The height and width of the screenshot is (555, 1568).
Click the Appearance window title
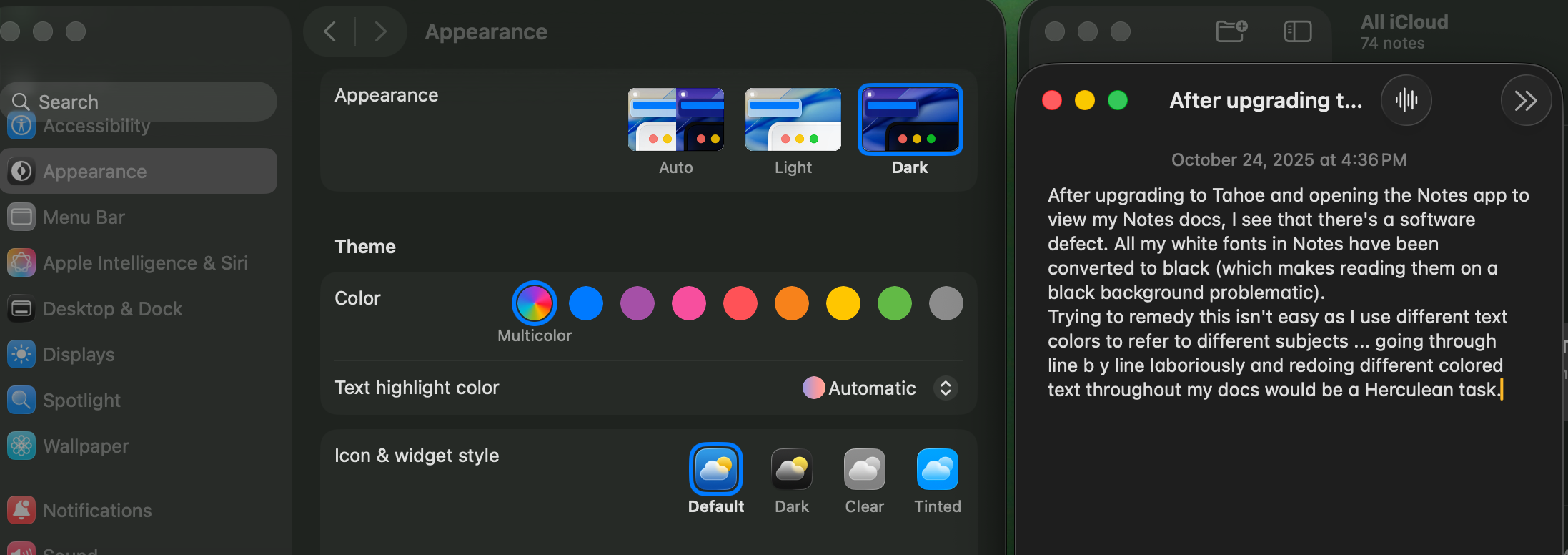click(x=486, y=32)
